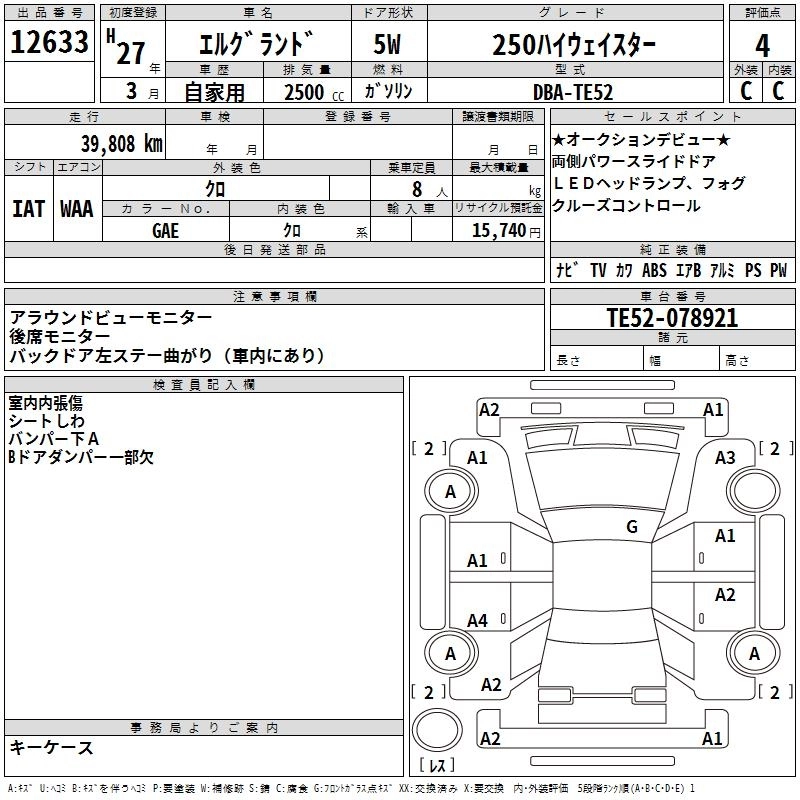Image resolution: width=800 pixels, height=800 pixels.
Task: Click inspector note Bドアダンパー一部欠
Action: tap(81, 457)
